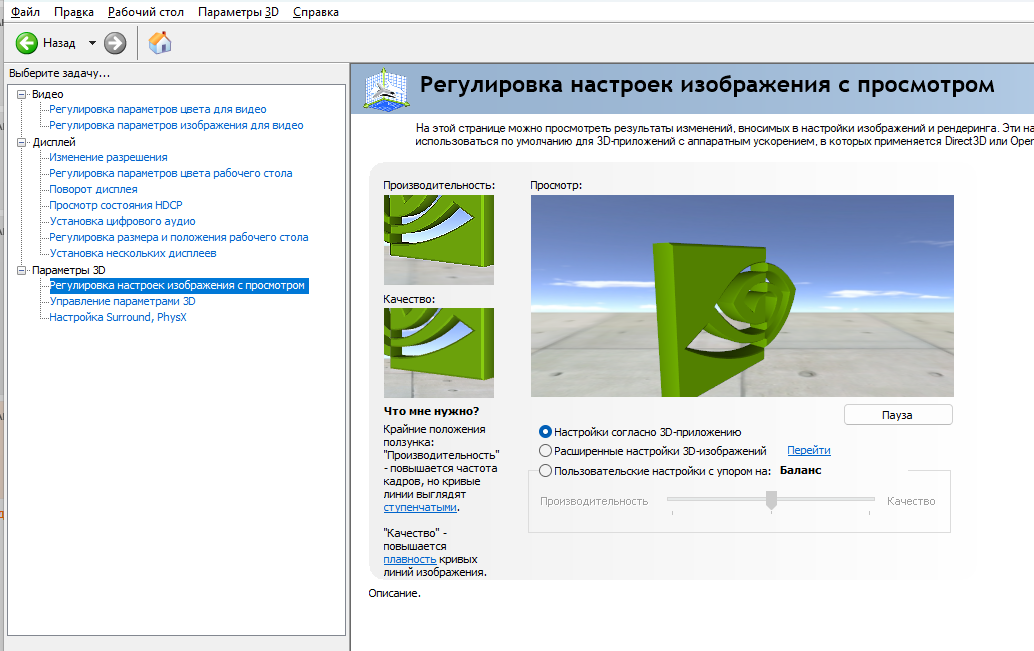Click the grey Forward arrow icon

tap(115, 43)
